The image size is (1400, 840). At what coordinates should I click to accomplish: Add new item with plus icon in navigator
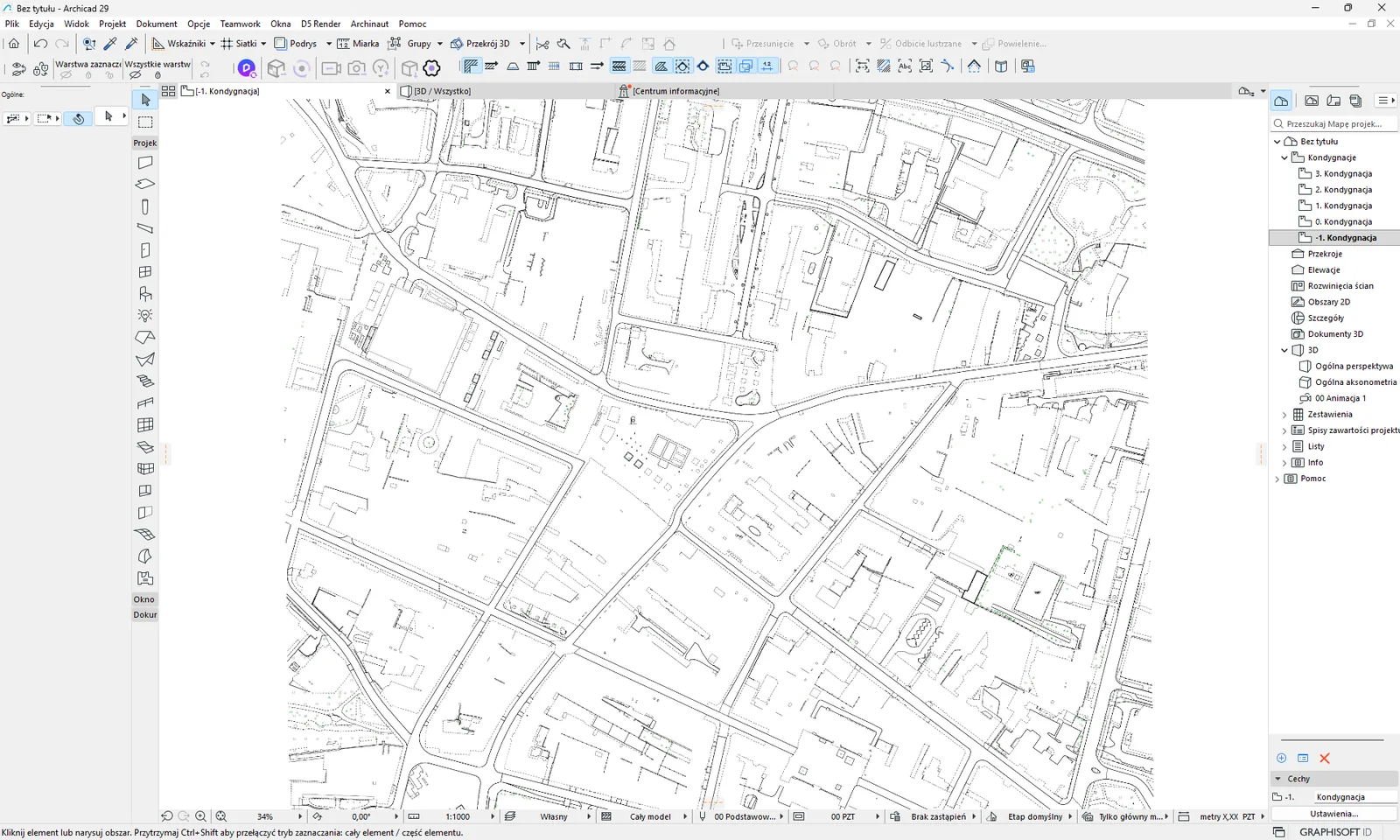coord(1282,758)
